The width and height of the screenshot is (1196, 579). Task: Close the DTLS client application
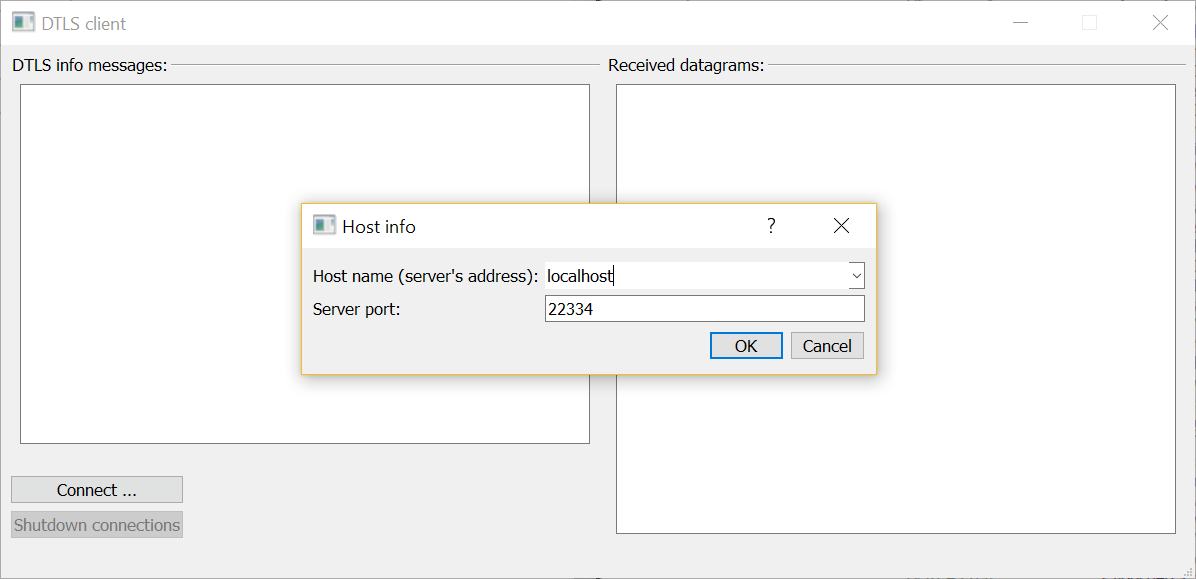(x=1160, y=21)
